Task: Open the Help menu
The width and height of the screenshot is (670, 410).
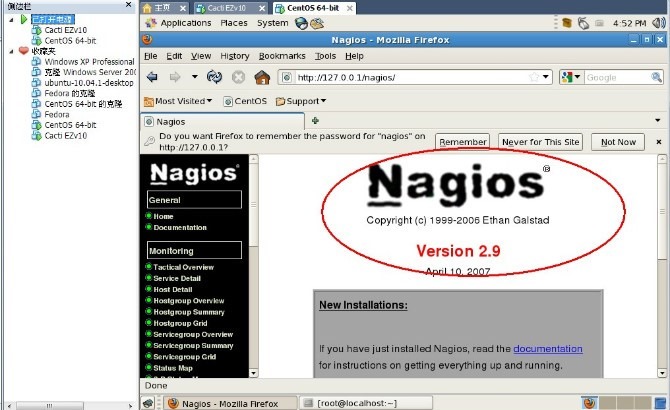Action: click(354, 56)
